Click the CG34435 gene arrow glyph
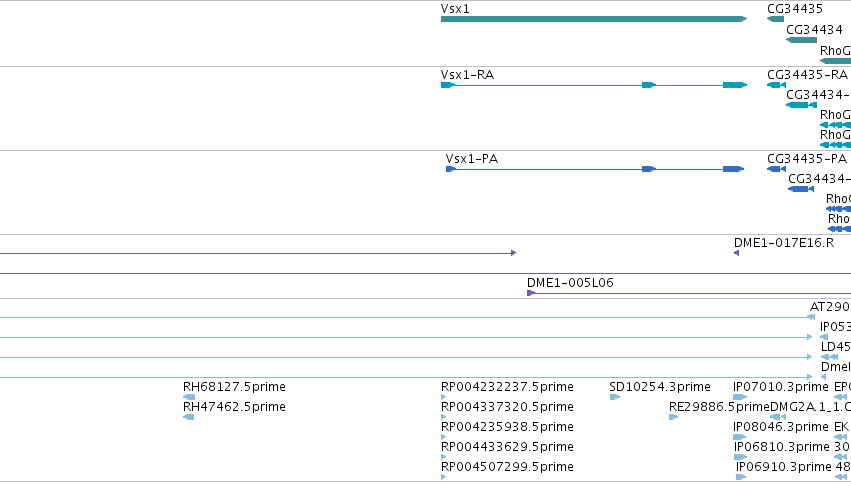 point(775,19)
